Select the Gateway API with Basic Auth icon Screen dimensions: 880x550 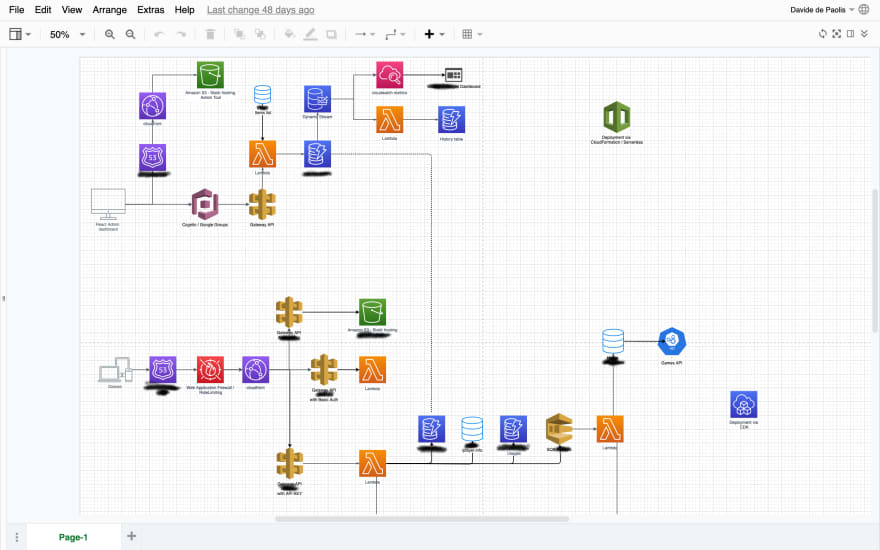coord(324,369)
